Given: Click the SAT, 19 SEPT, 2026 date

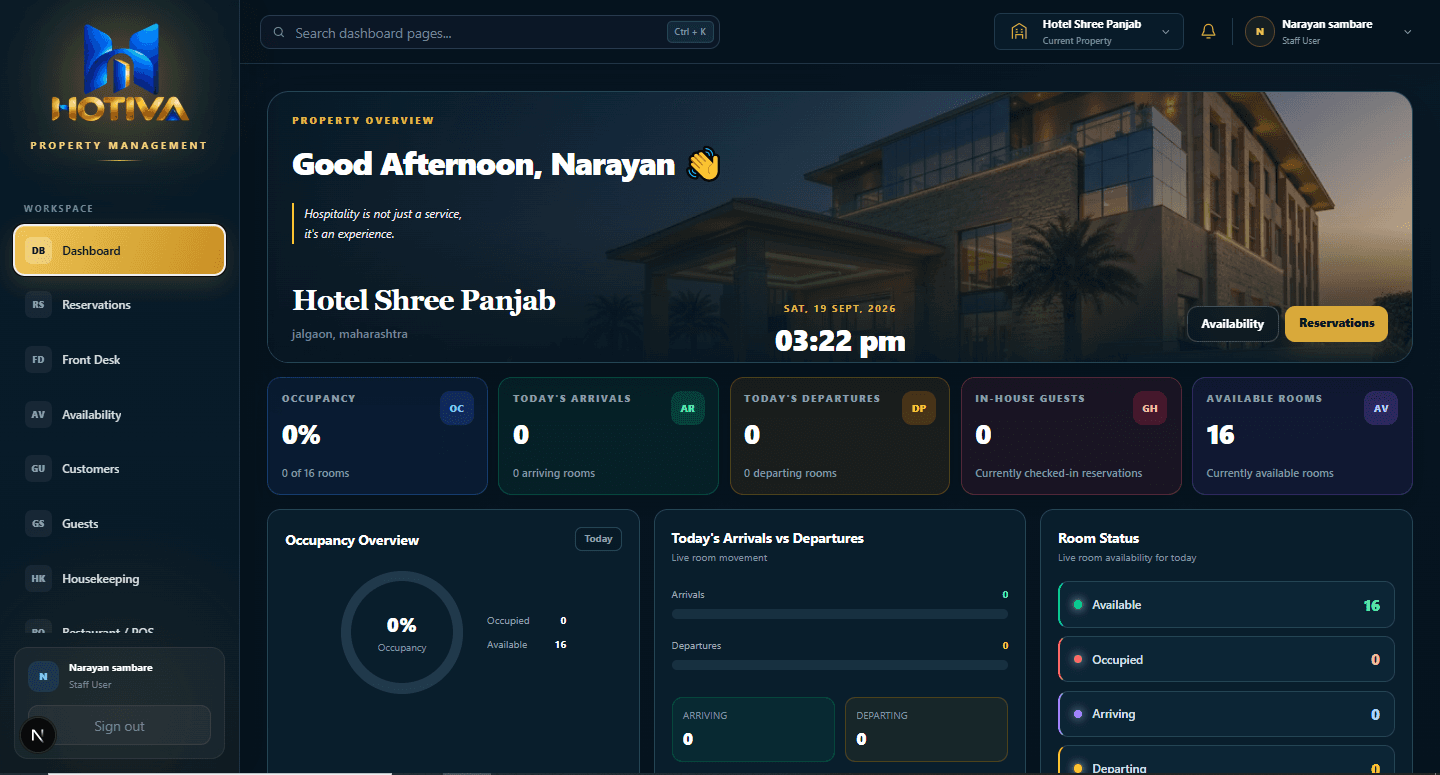Looking at the screenshot, I should click(x=840, y=308).
